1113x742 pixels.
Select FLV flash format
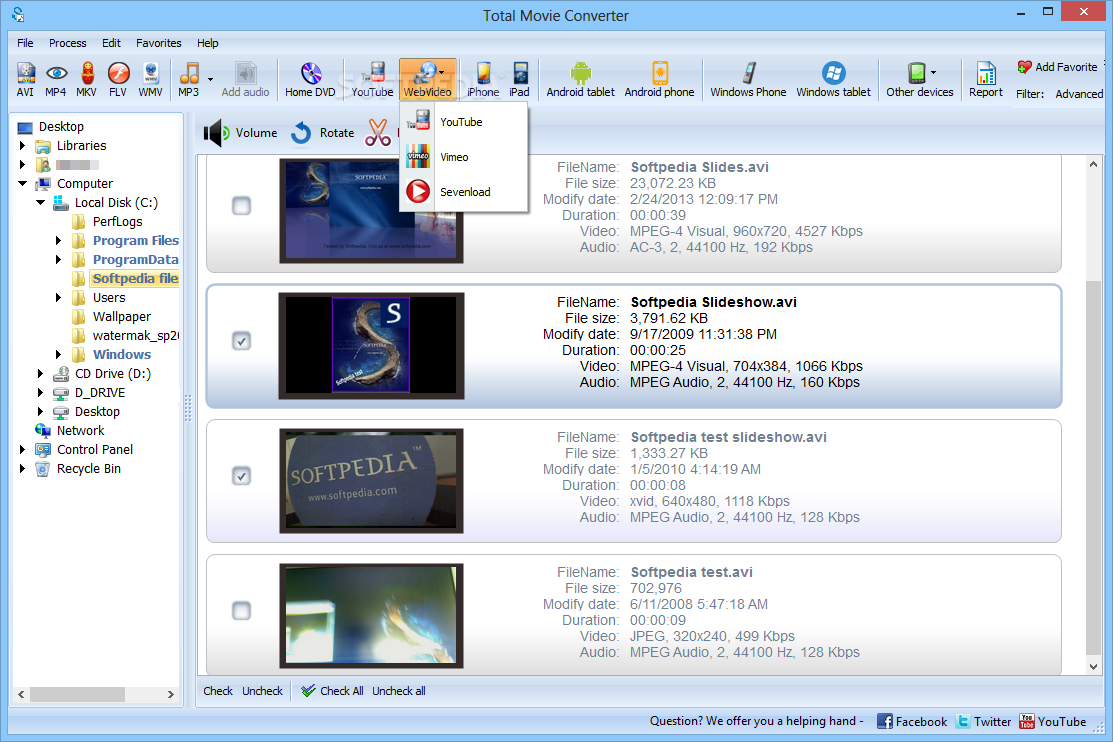click(118, 79)
